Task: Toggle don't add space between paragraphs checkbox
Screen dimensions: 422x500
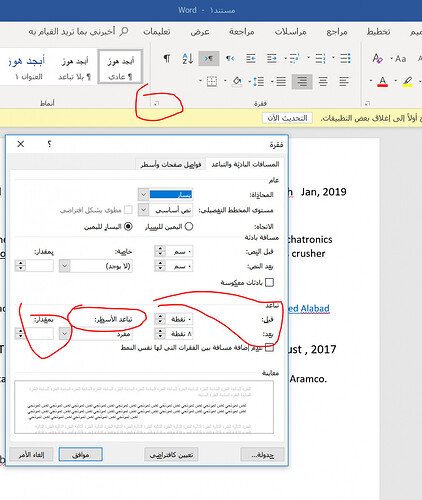Action: [269, 348]
